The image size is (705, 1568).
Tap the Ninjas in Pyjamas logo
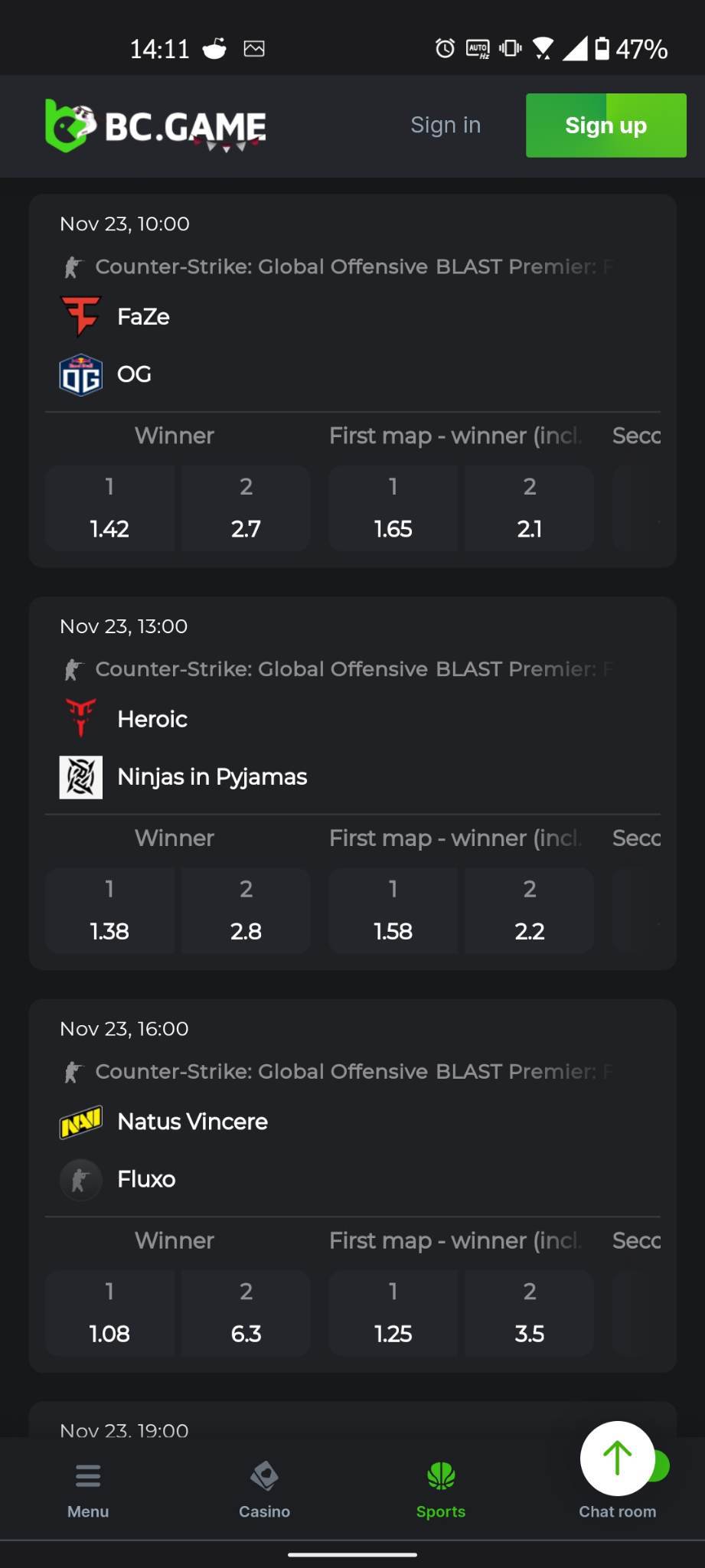(80, 776)
